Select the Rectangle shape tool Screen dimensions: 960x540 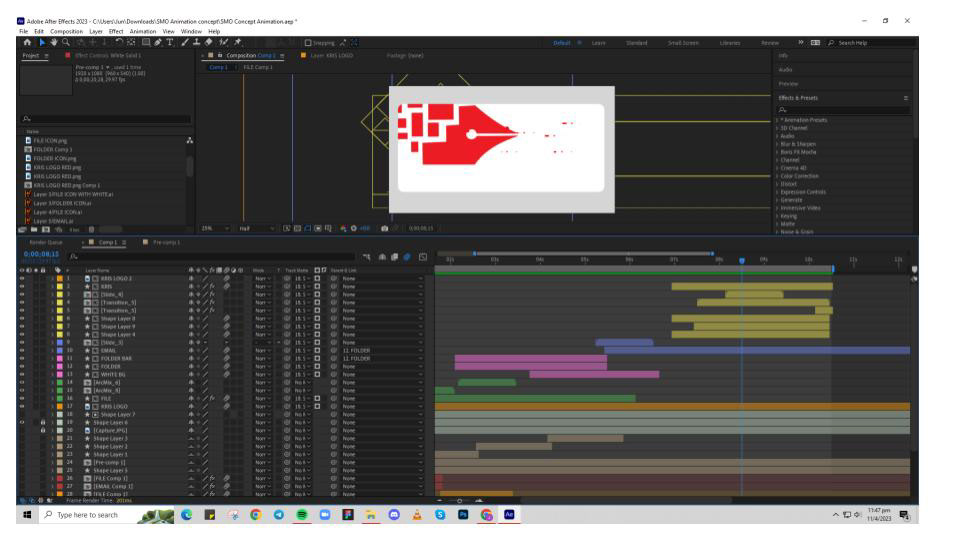(146, 42)
